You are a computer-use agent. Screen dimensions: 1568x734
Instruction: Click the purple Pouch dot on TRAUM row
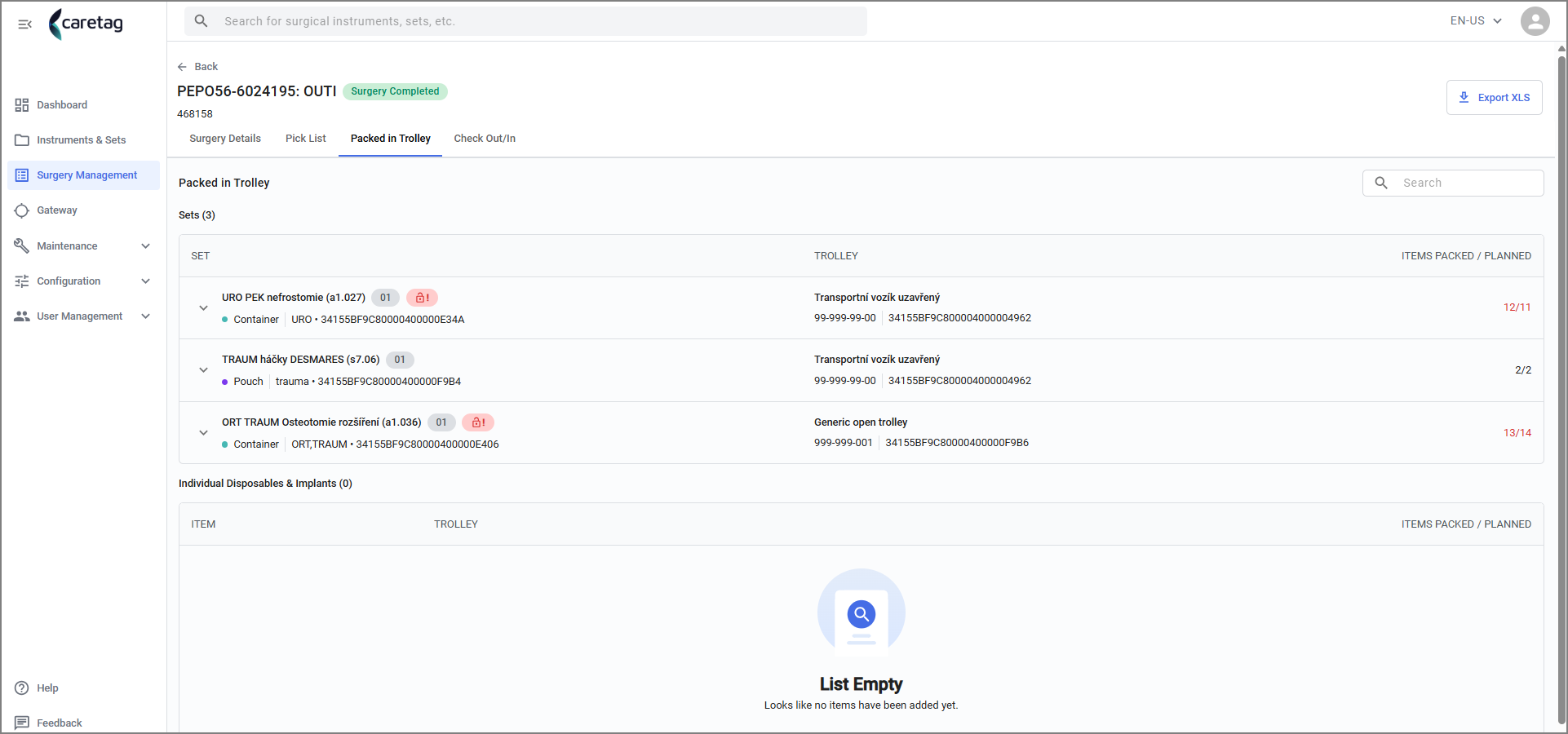coord(225,382)
